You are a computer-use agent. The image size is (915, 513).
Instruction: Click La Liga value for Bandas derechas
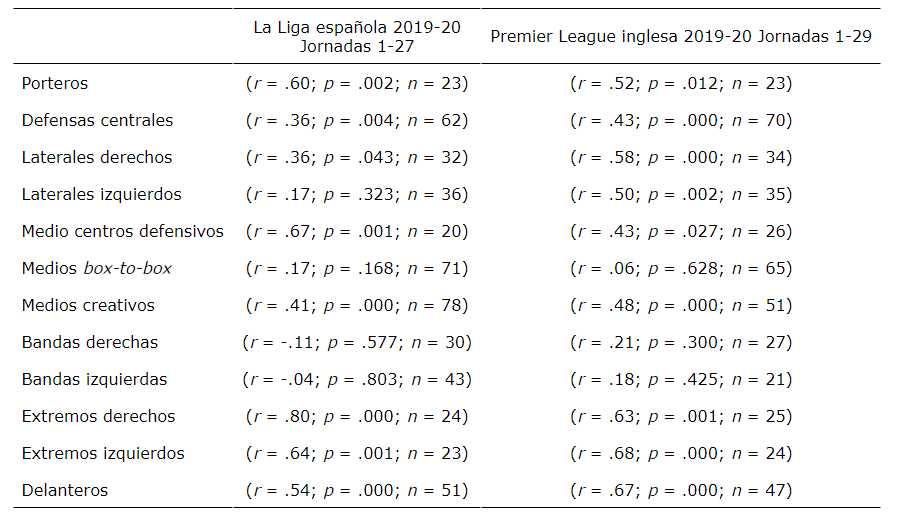356,343
